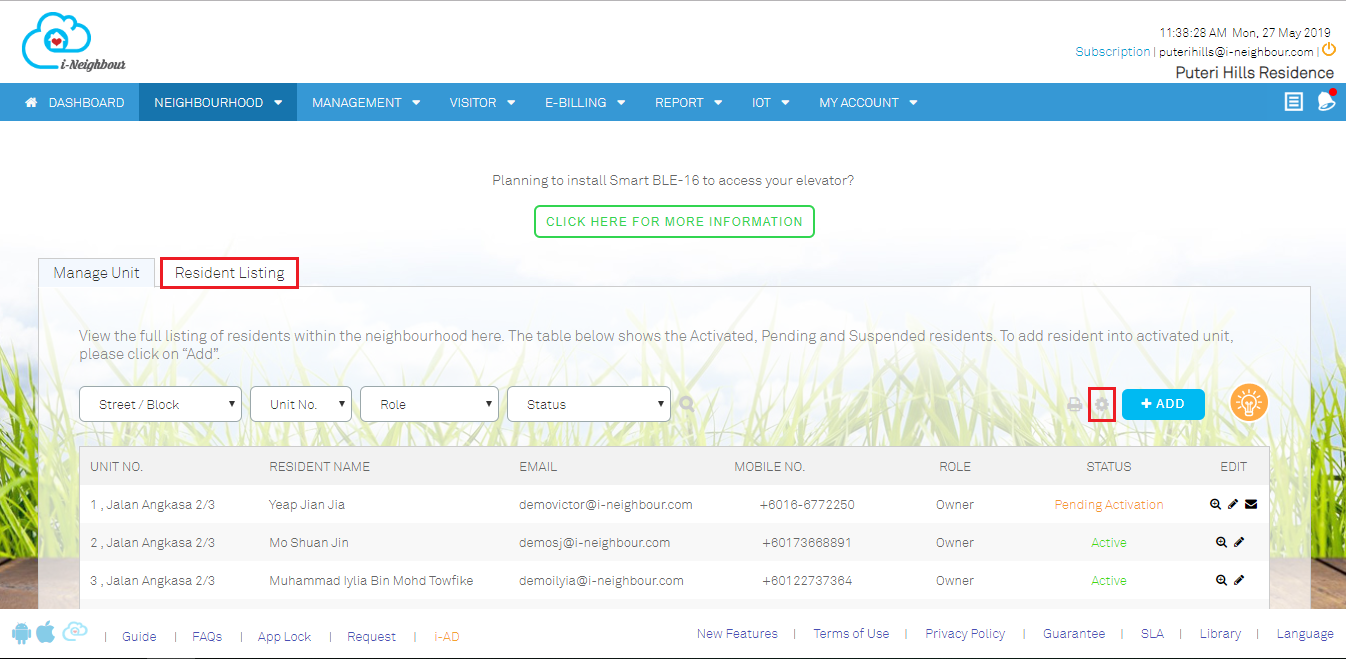1346x659 pixels.
Task: Open the App Lock link
Action: [x=284, y=636]
